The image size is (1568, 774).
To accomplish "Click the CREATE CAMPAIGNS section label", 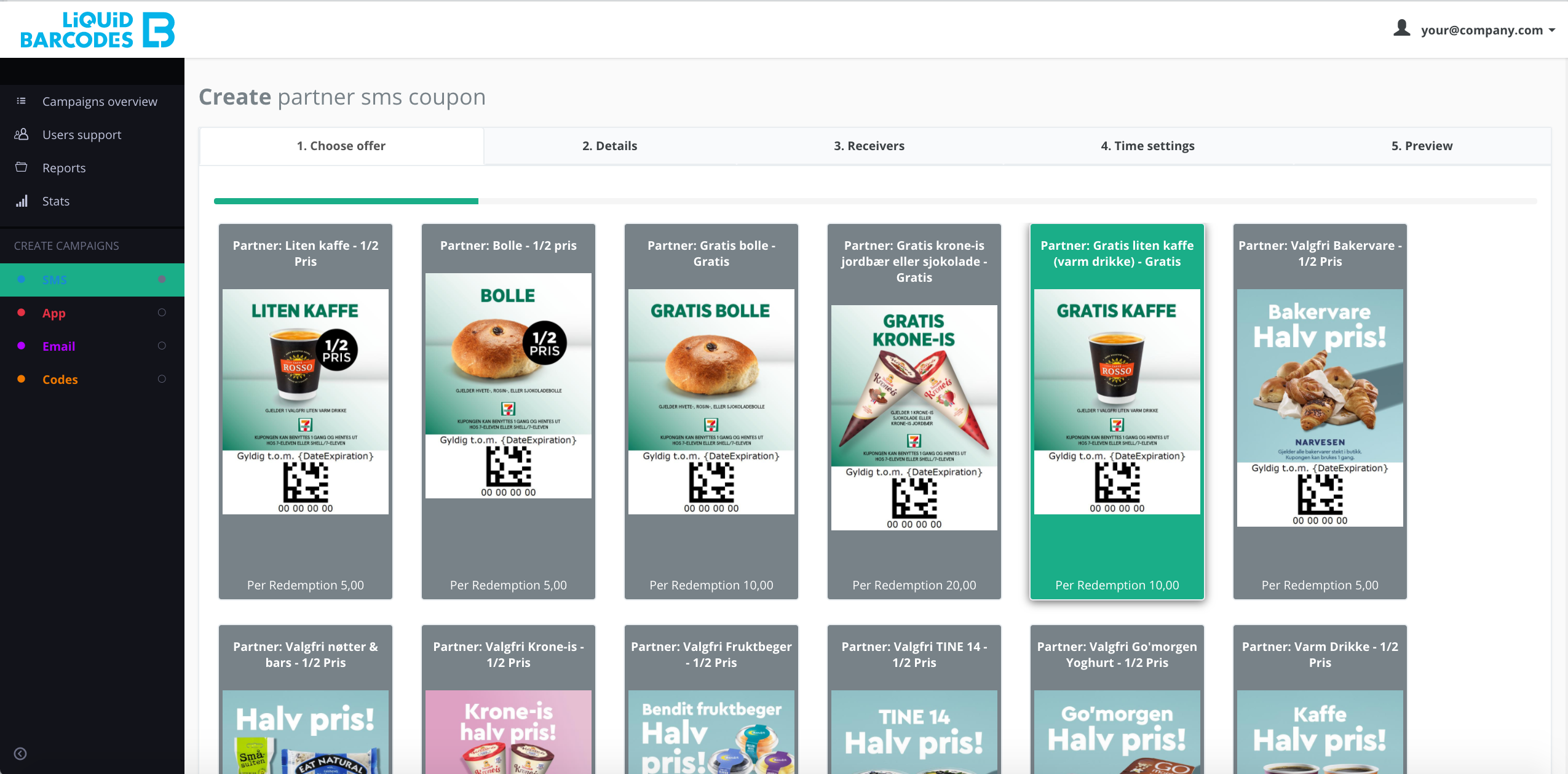I will (66, 245).
